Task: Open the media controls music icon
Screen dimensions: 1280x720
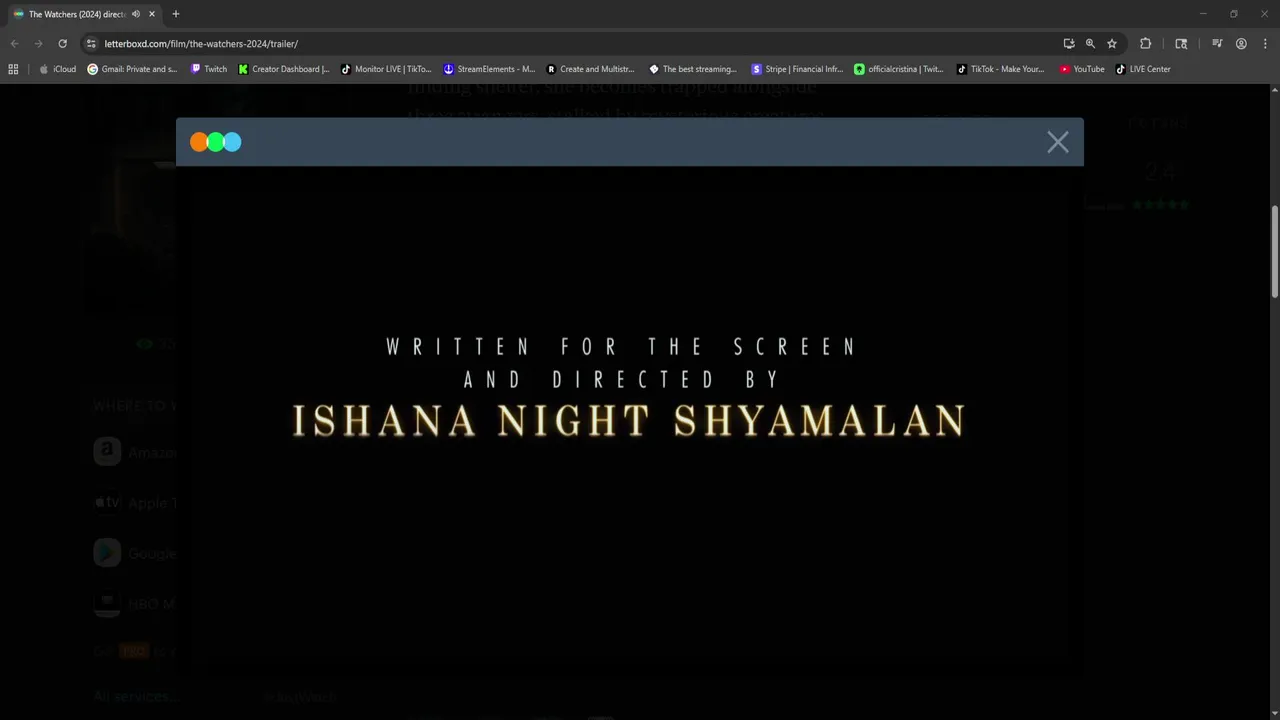Action: pos(1217,44)
